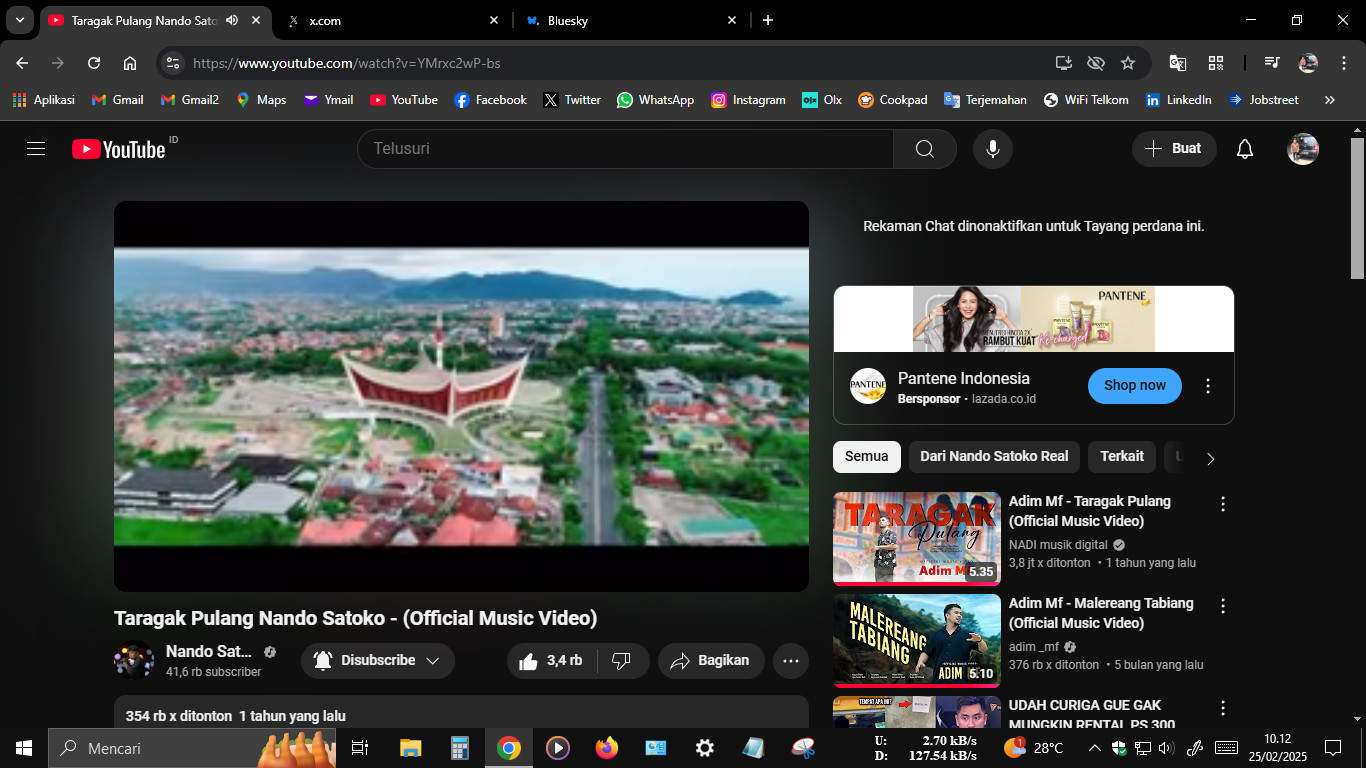Image resolution: width=1366 pixels, height=768 pixels.
Task: Mute the YouTube tab audio
Action: (x=232, y=20)
